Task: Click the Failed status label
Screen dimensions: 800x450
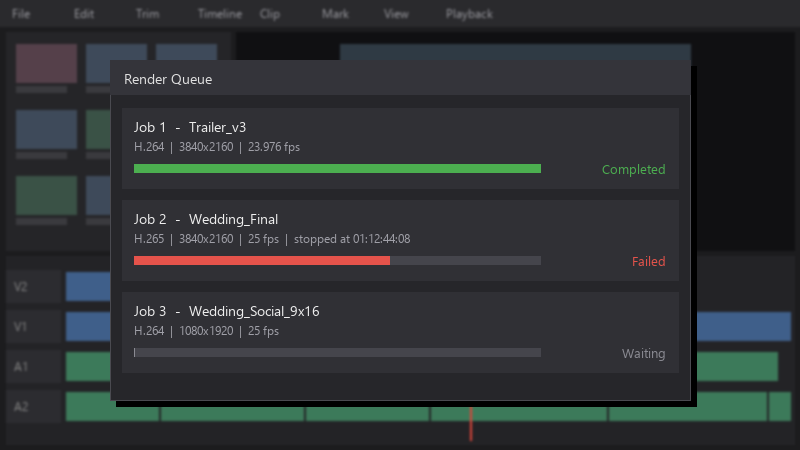Action: (648, 261)
